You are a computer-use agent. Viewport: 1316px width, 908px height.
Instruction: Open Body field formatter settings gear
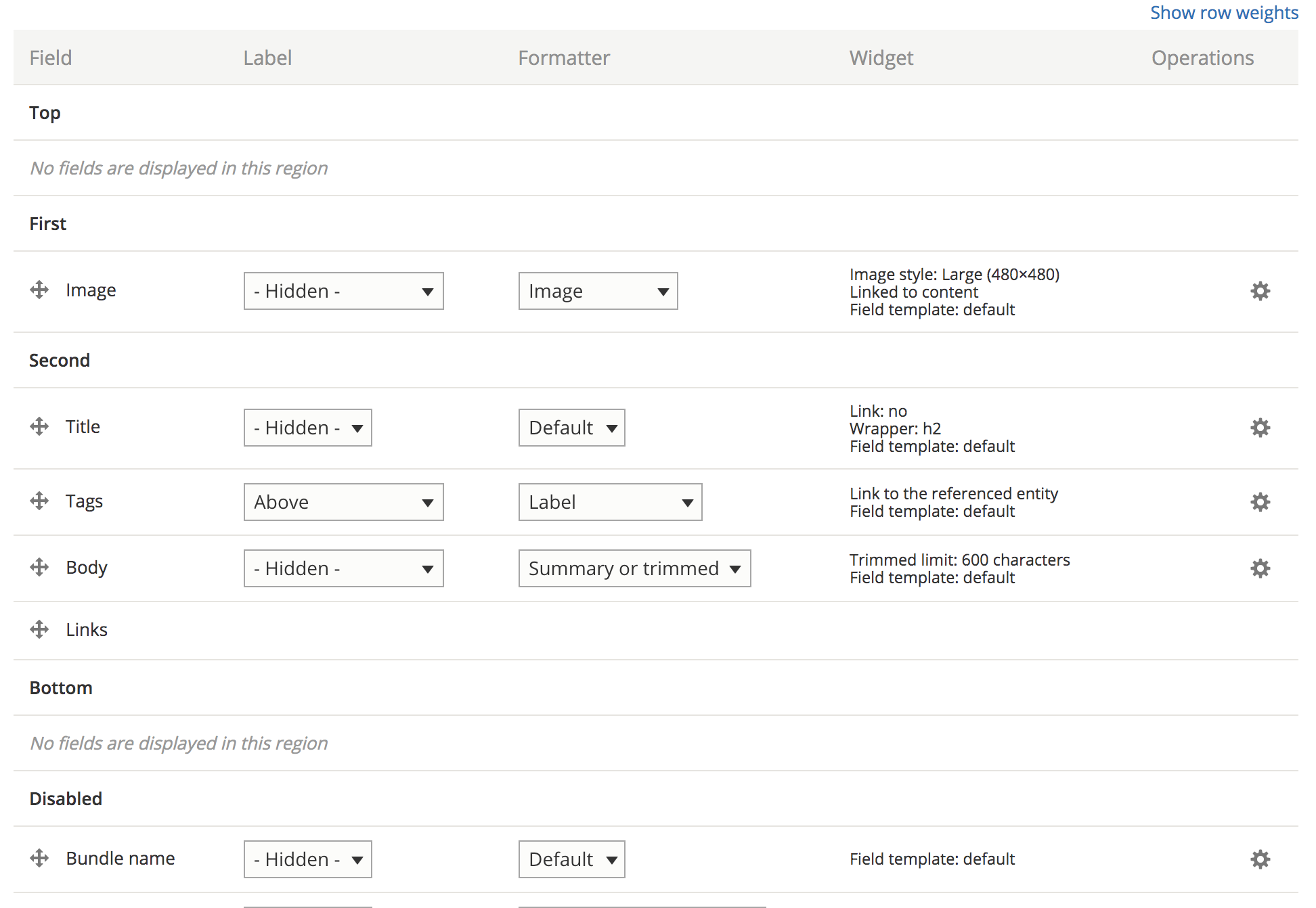[x=1260, y=569]
